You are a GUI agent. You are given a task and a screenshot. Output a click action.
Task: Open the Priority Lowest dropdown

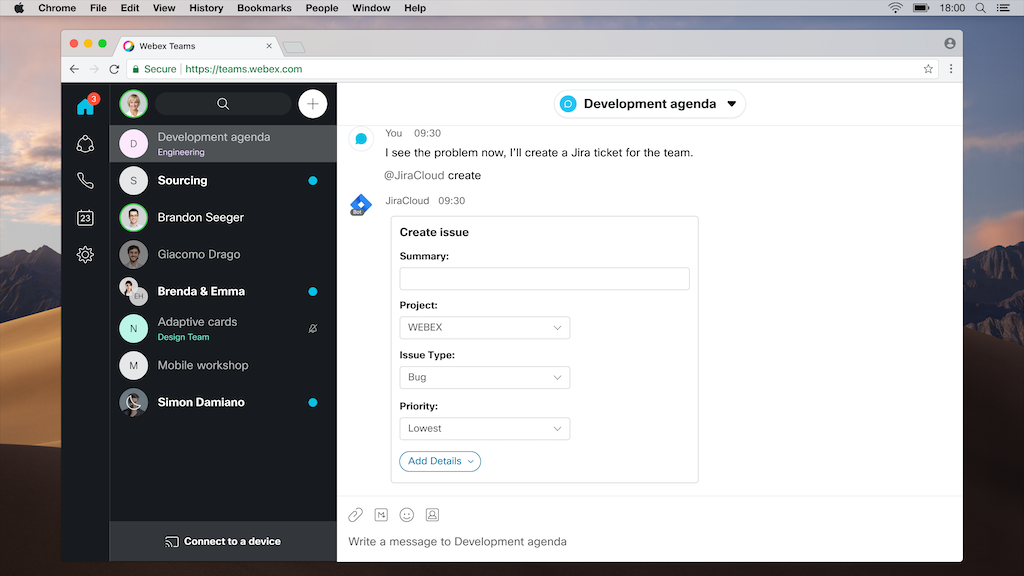[x=485, y=428]
